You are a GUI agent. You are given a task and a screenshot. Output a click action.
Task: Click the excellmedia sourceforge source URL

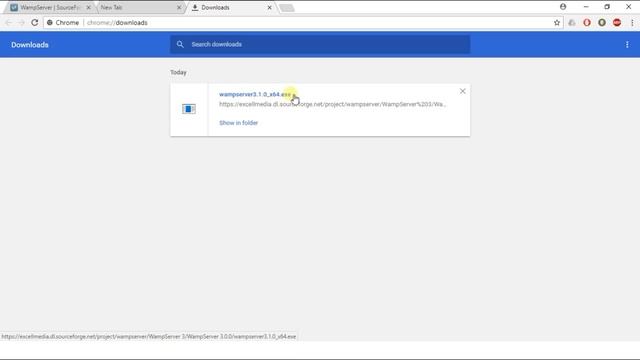coord(332,104)
